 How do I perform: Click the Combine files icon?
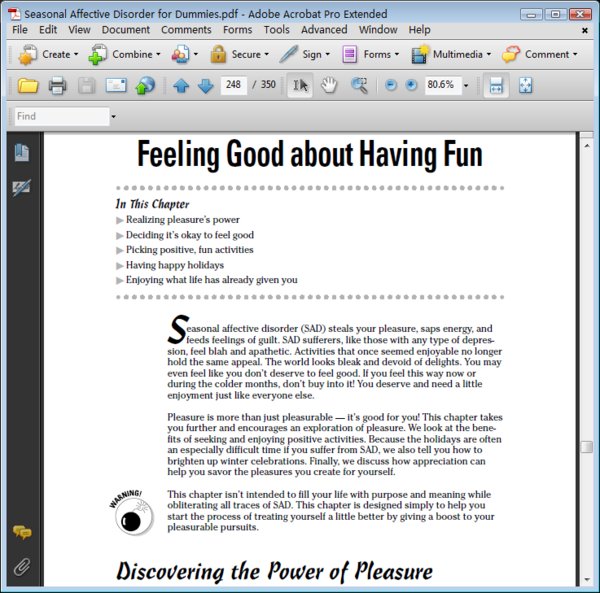[98, 54]
